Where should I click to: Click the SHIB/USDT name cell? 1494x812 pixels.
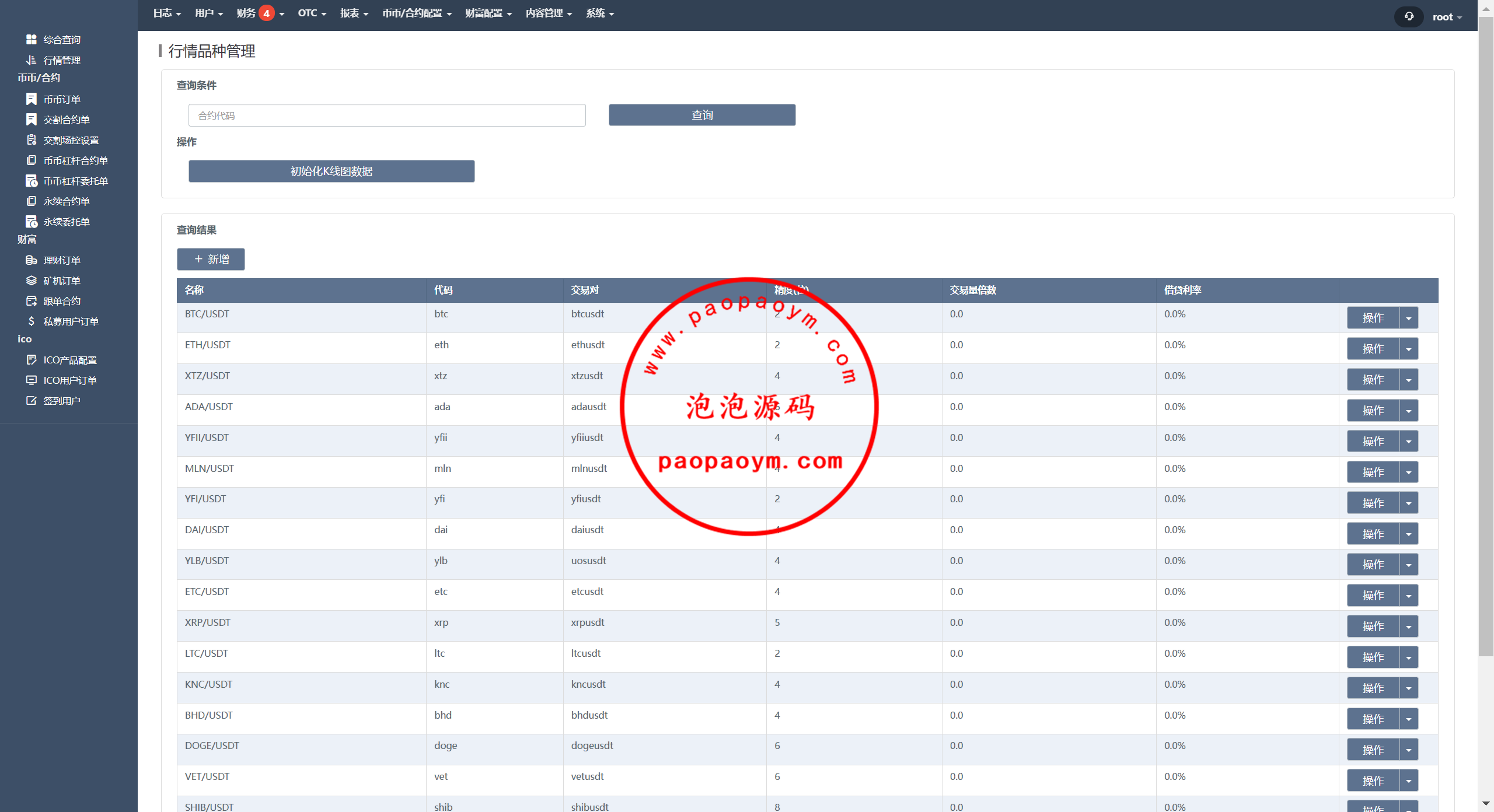[x=301, y=804]
